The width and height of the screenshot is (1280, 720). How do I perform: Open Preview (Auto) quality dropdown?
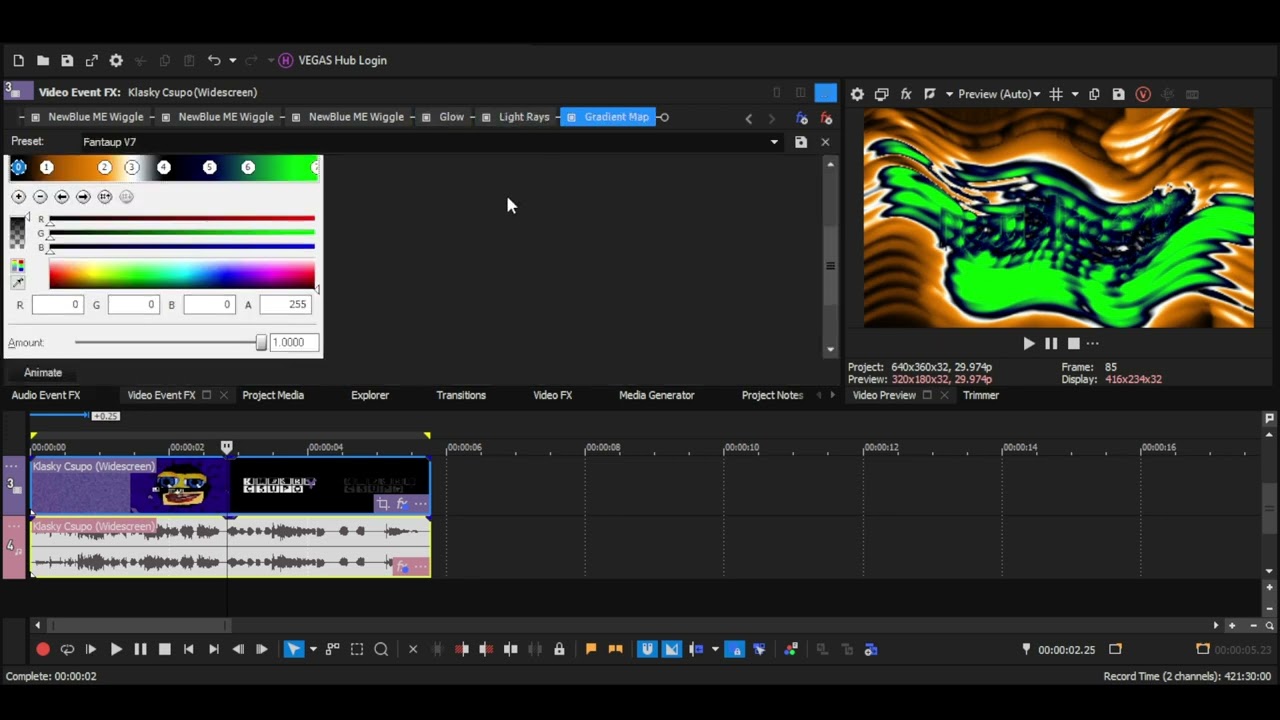click(998, 94)
